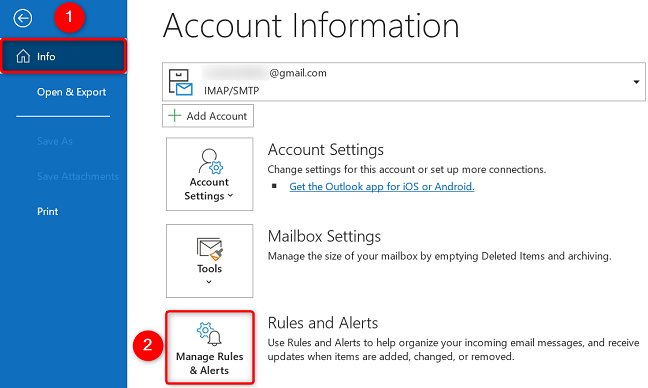648x388 pixels.
Task: Click the gear and bell Rules icon
Action: pyautogui.click(x=209, y=333)
